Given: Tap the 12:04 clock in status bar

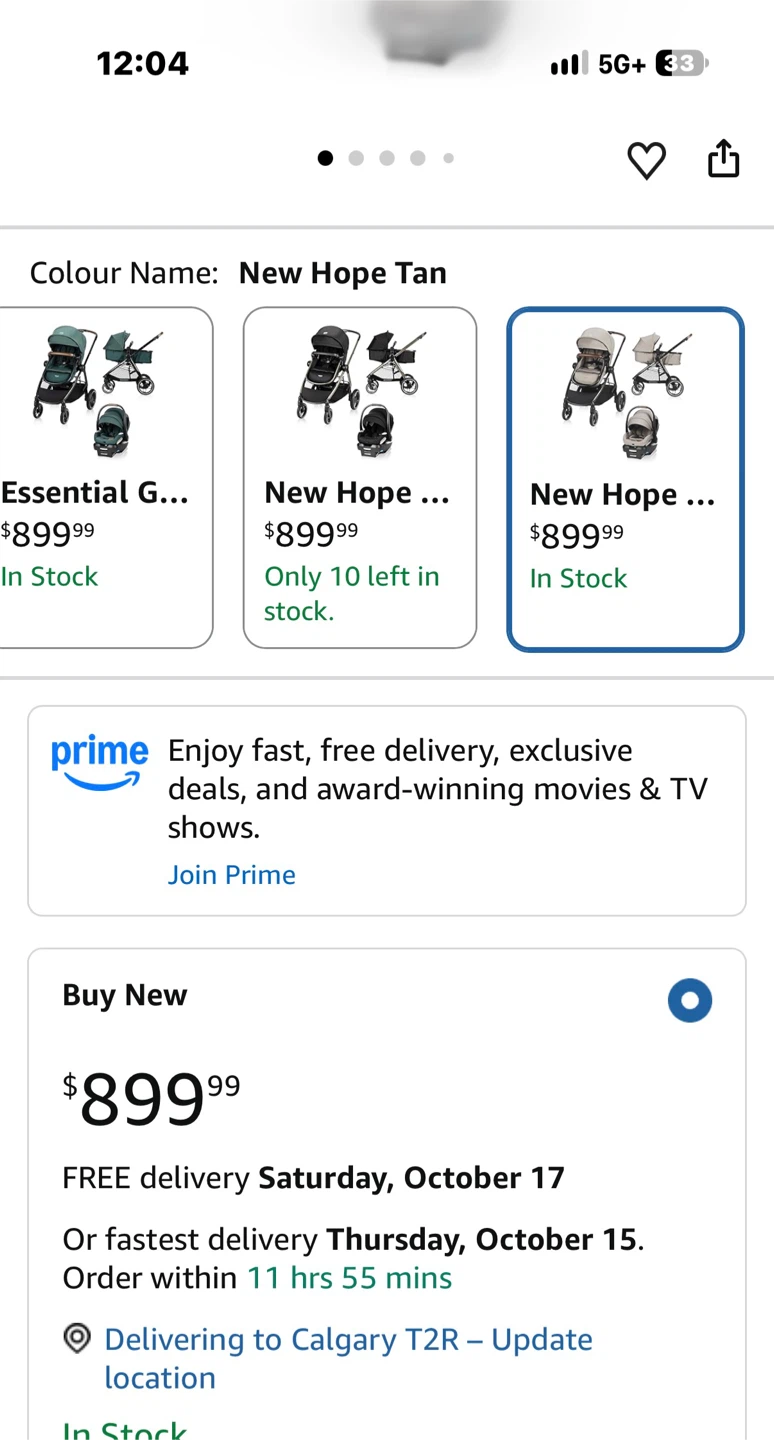Looking at the screenshot, I should click(x=142, y=64).
